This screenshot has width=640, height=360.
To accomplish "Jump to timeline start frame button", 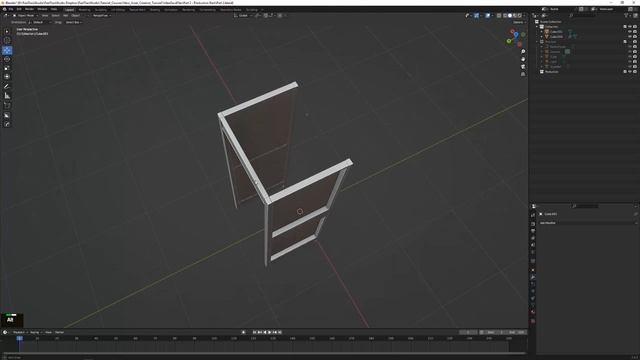I will (x=254, y=332).
